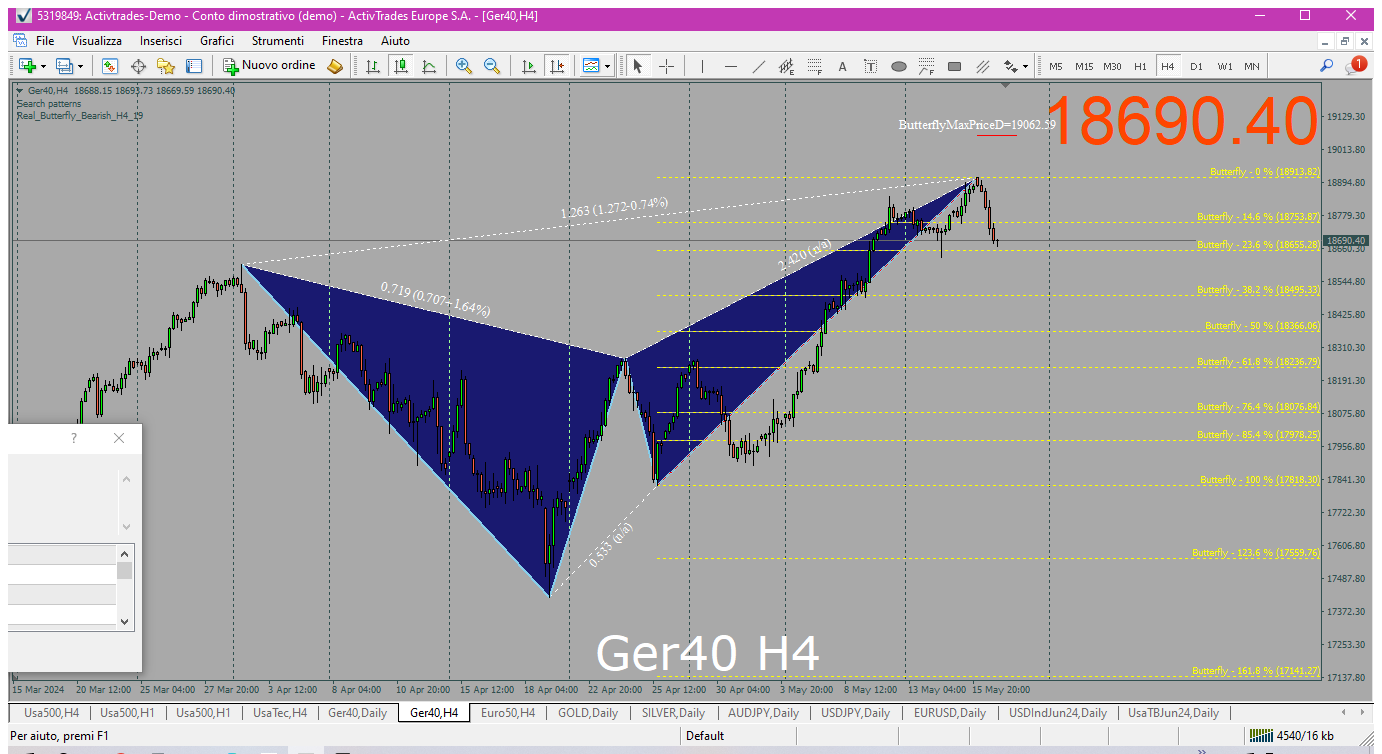Select the Text Label tool
This screenshot has height=754, width=1382.
point(871,66)
